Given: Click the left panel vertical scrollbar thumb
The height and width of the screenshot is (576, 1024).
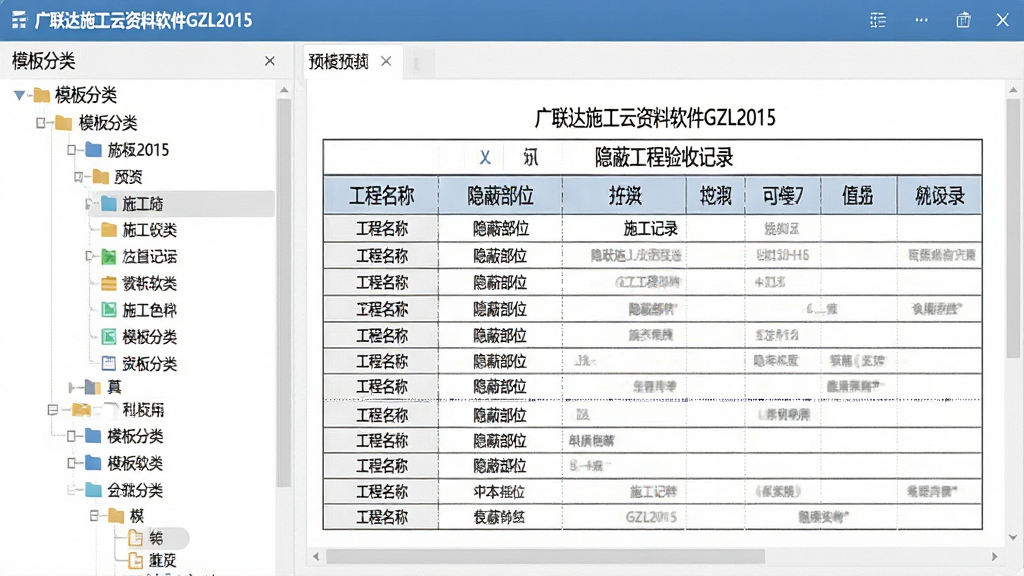Looking at the screenshot, I should pos(283,293).
